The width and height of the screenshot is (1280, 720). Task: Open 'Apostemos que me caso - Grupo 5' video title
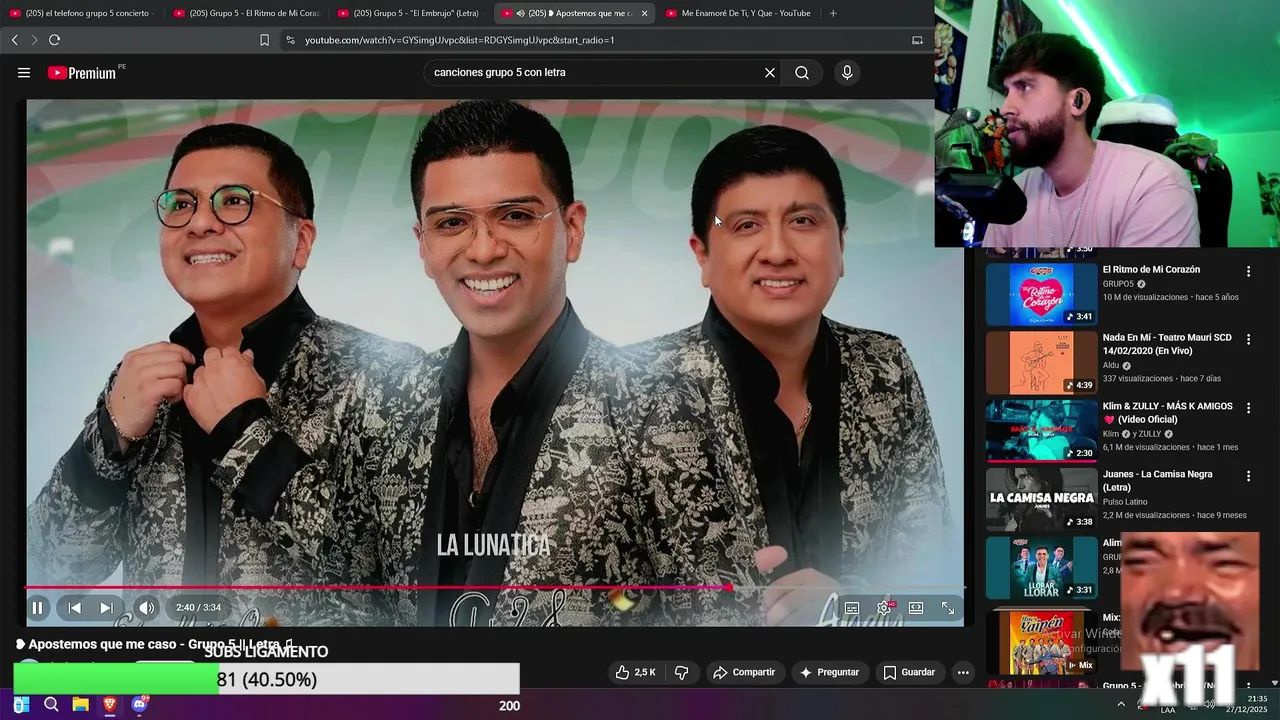155,644
